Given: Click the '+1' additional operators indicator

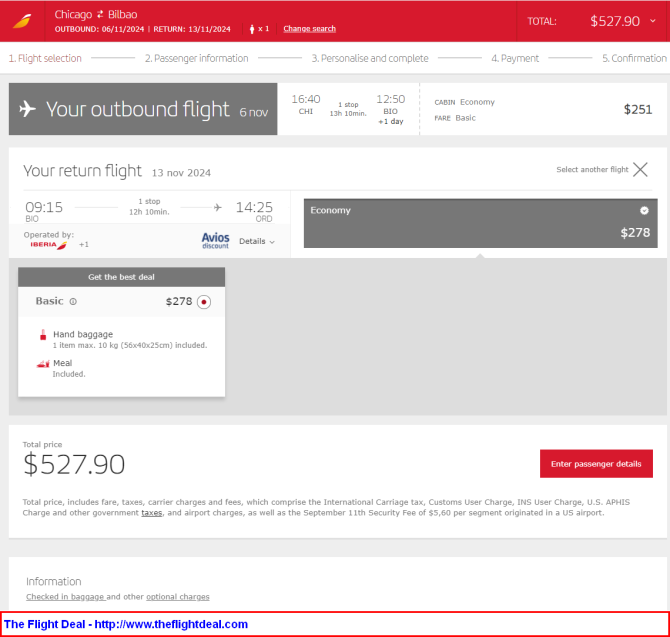Looking at the screenshot, I should tap(84, 245).
